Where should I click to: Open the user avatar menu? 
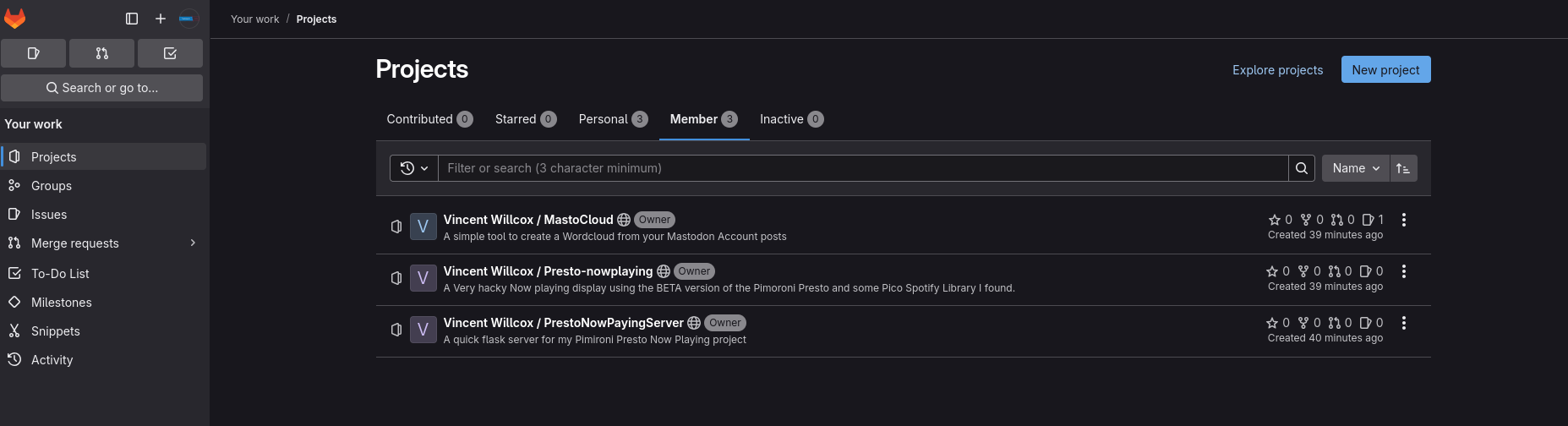(x=188, y=19)
